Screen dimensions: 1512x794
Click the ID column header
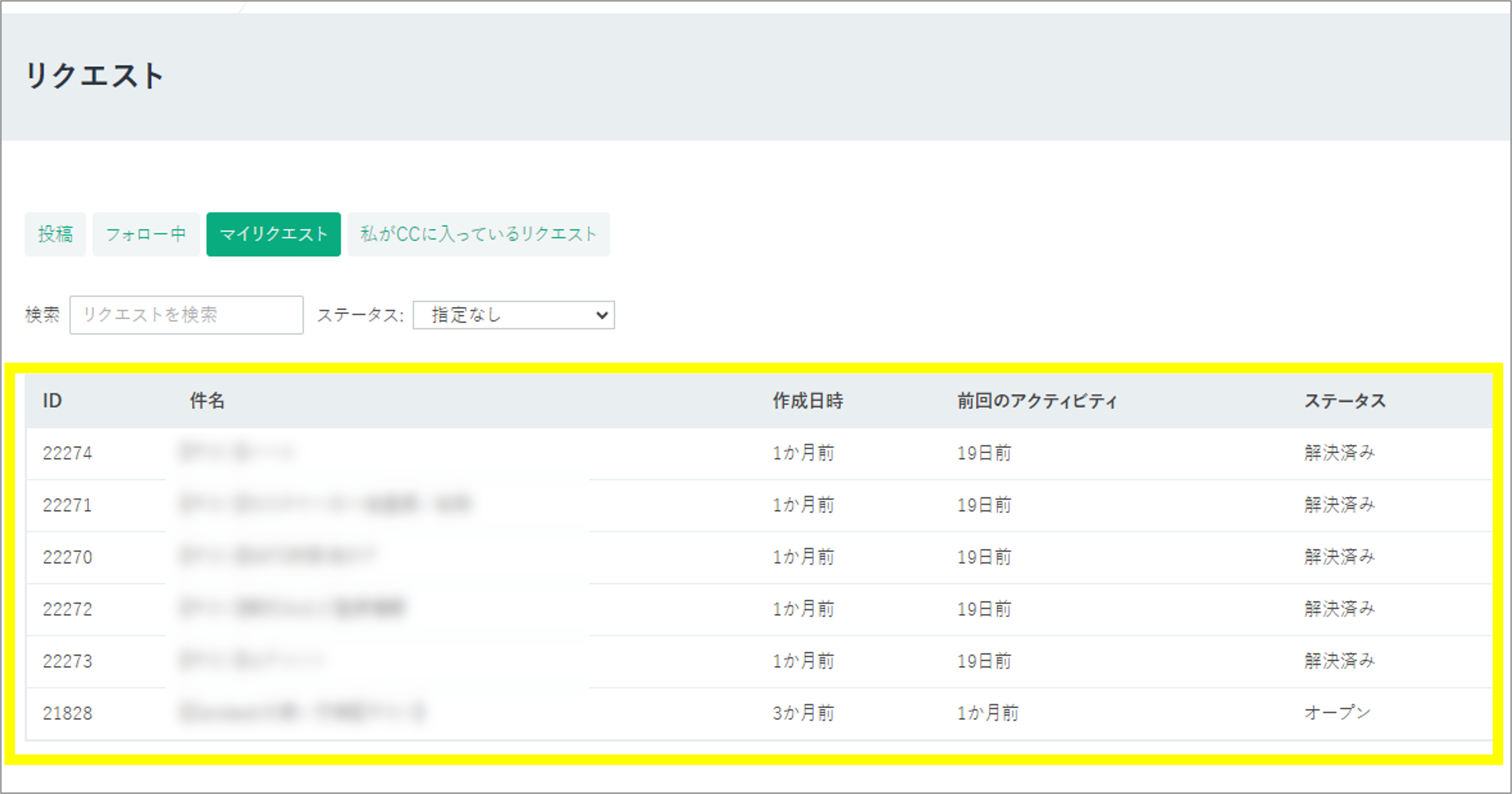(x=52, y=401)
